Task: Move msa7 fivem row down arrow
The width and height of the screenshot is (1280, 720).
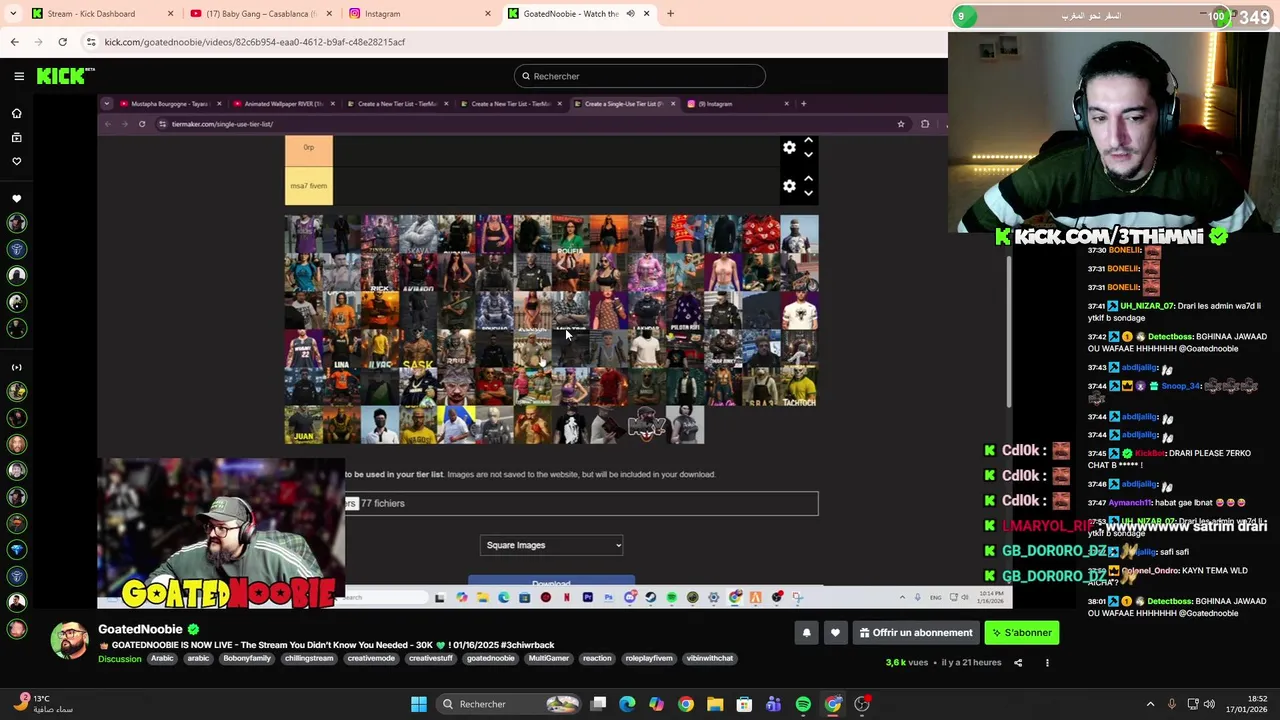Action: [x=808, y=193]
